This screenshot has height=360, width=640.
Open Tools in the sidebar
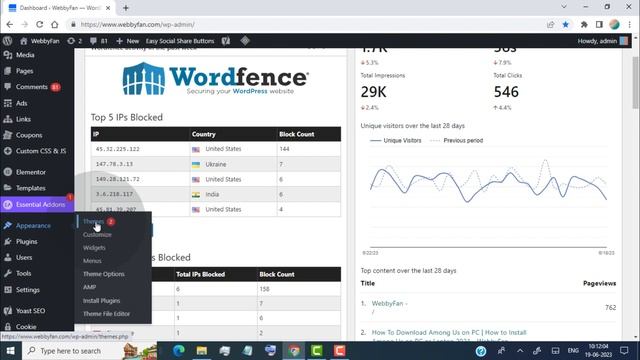(x=23, y=273)
